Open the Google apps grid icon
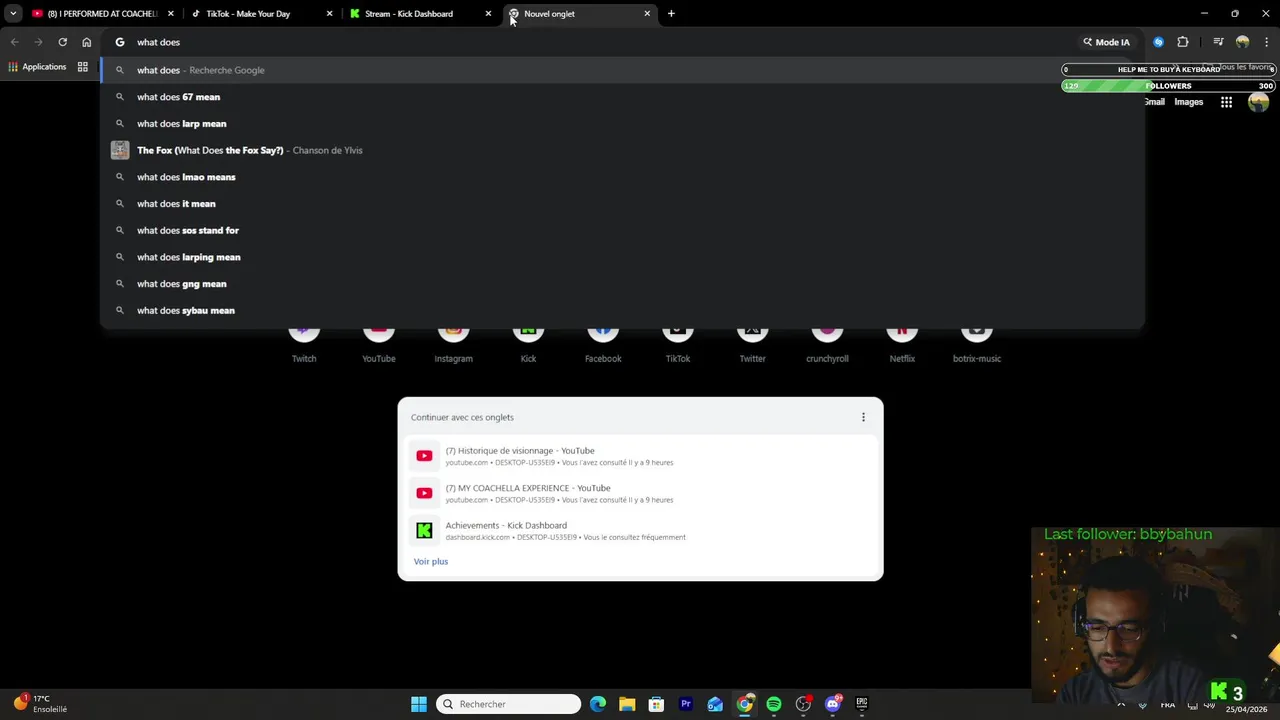 pos(1226,102)
